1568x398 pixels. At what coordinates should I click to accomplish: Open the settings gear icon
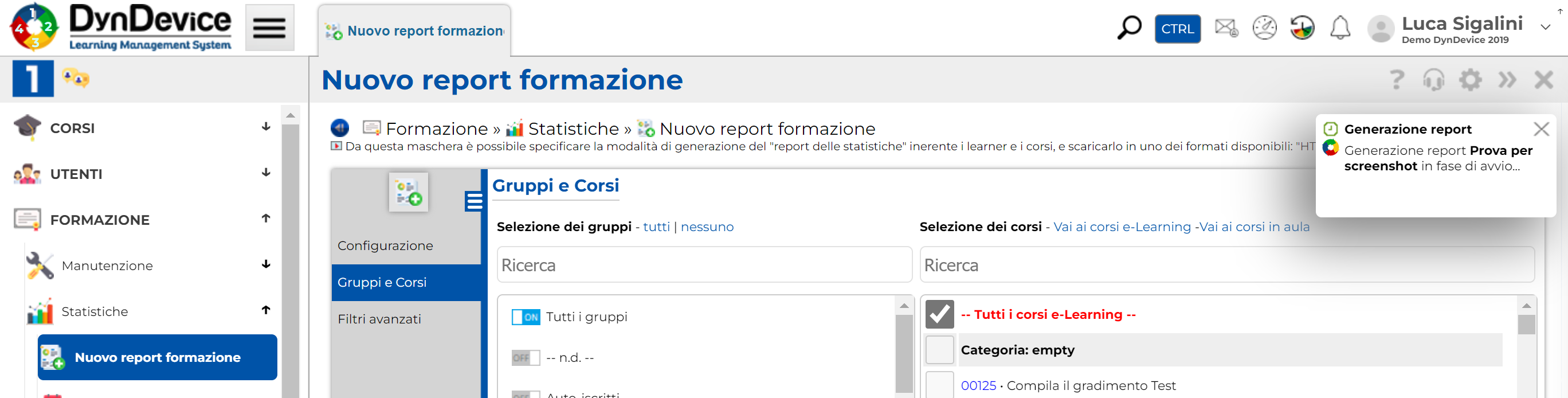coord(1470,80)
